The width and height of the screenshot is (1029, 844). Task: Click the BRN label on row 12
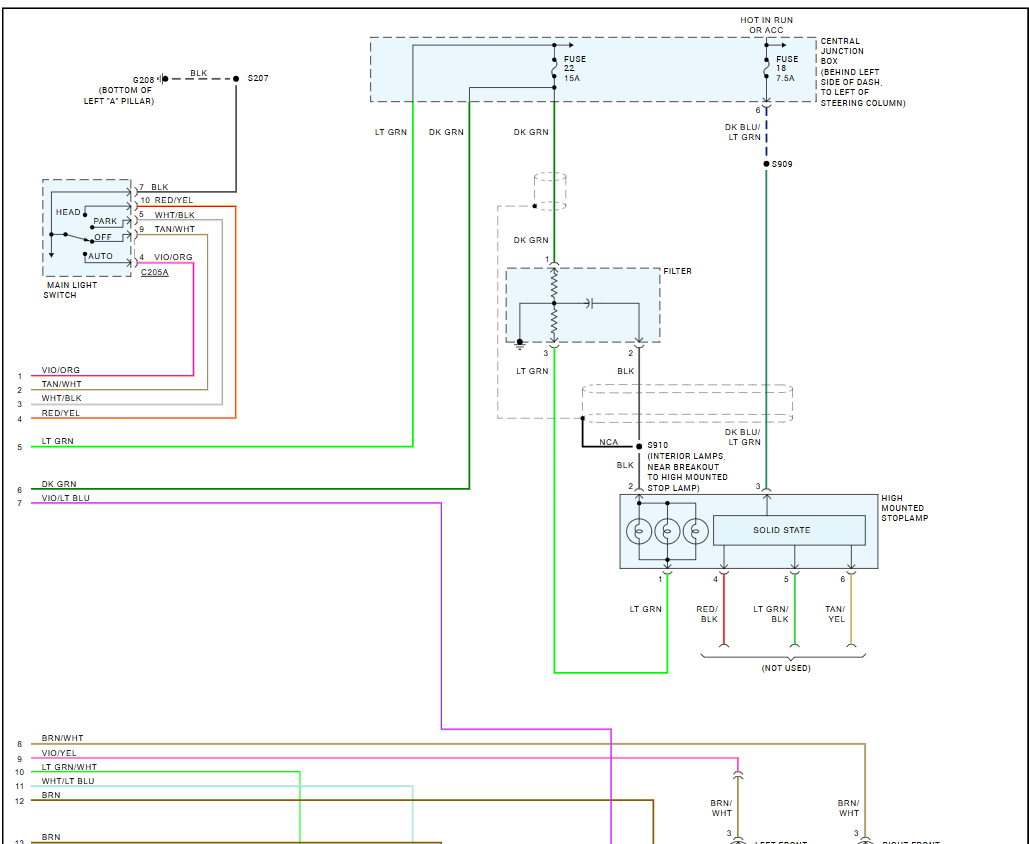[51, 795]
